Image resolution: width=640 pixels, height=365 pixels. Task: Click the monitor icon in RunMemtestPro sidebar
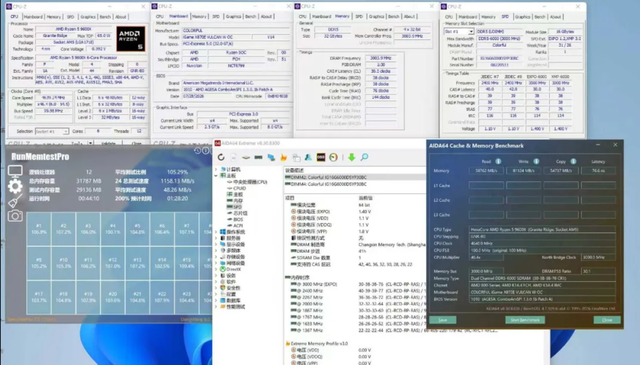pos(15,172)
